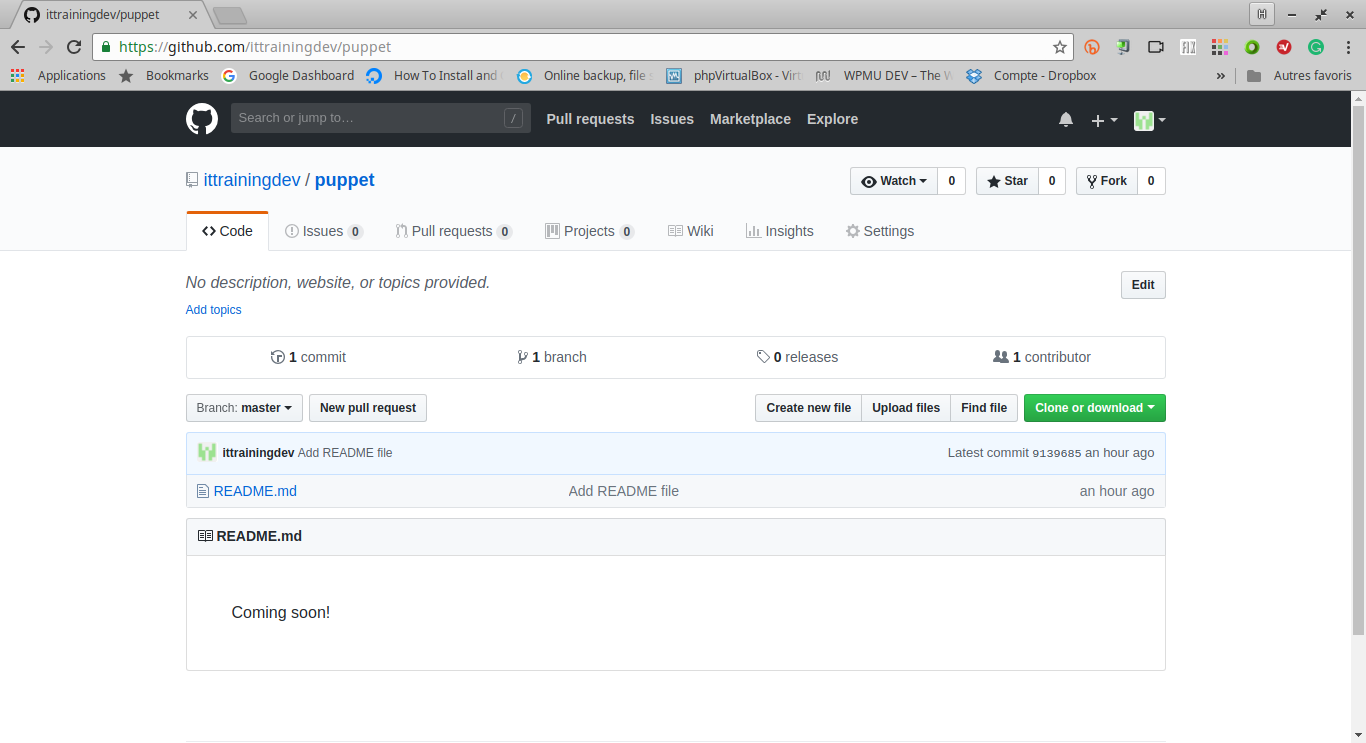Reload the page

74,47
